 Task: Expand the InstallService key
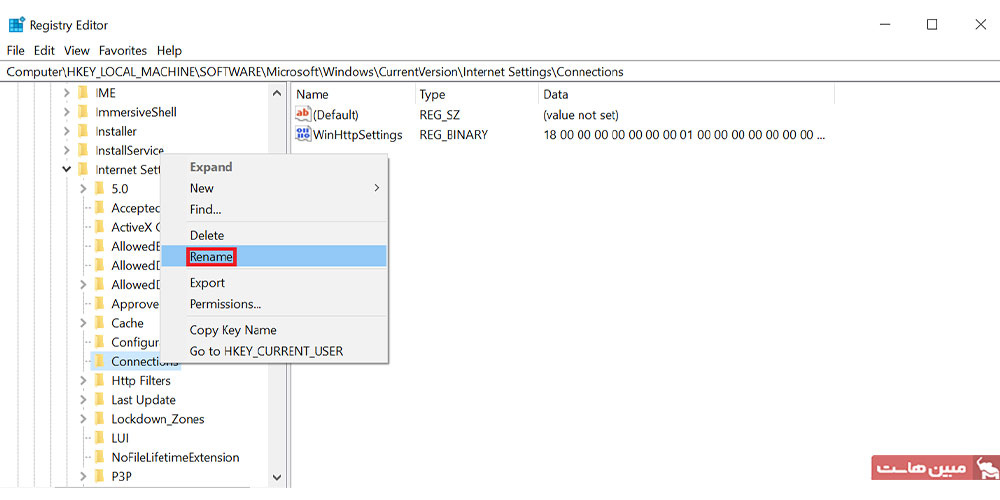(66, 151)
